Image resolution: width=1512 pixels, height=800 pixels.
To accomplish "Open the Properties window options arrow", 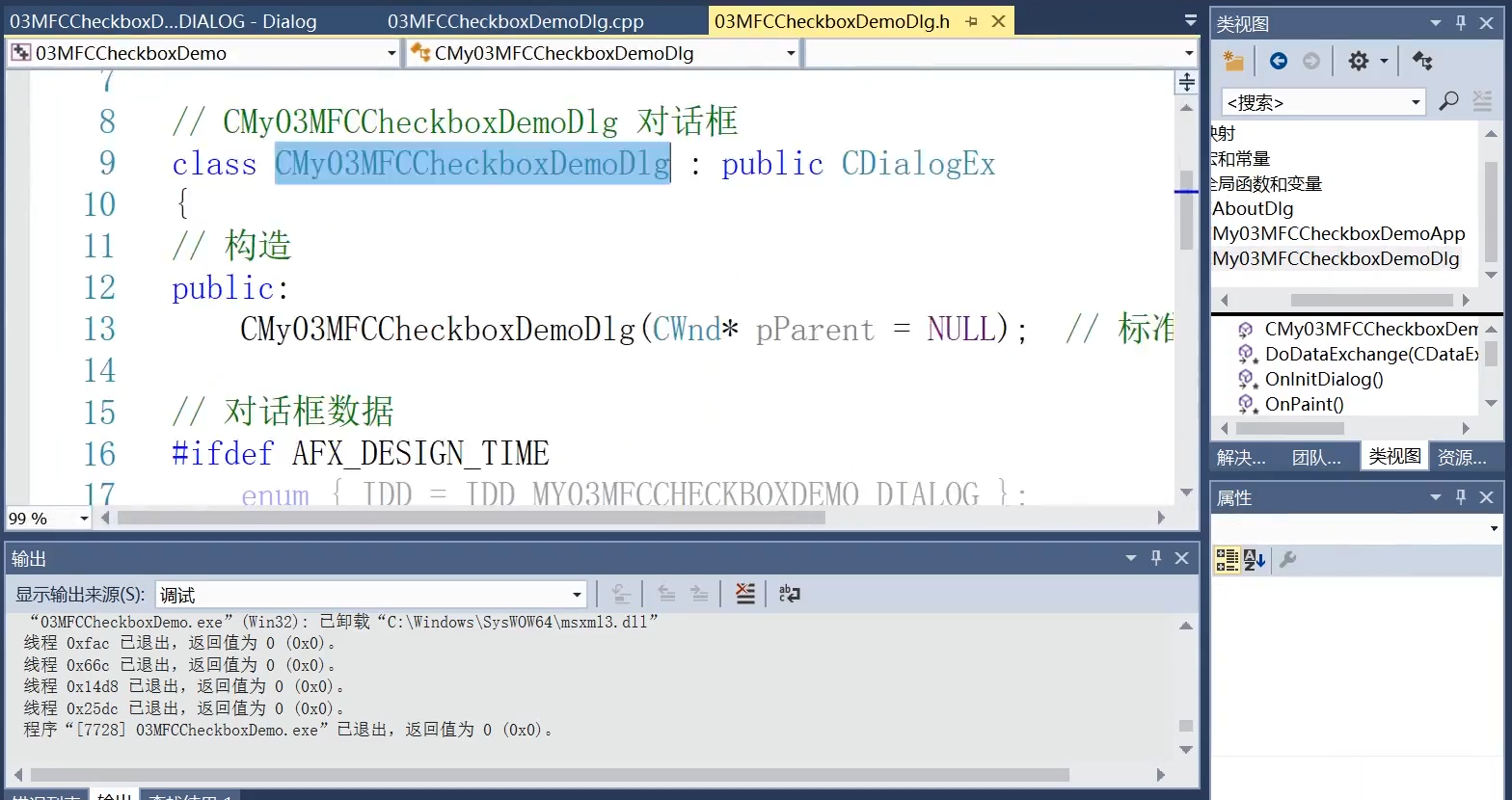I will coord(1436,497).
